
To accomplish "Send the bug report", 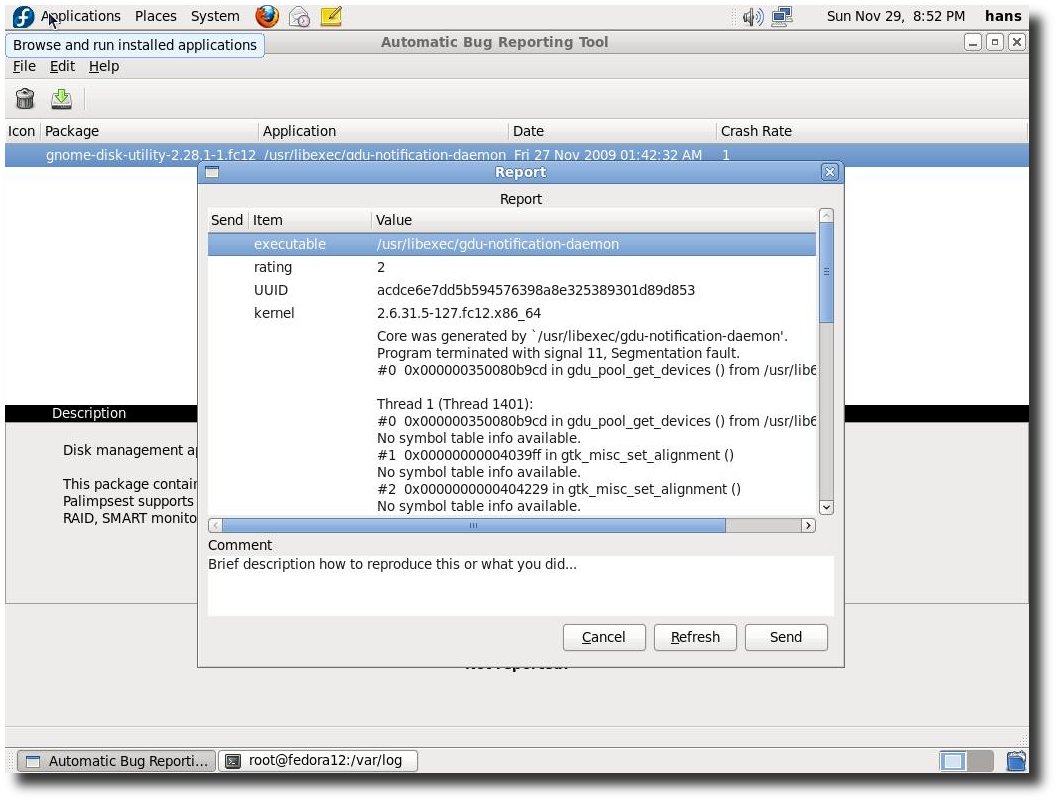I will pos(786,637).
